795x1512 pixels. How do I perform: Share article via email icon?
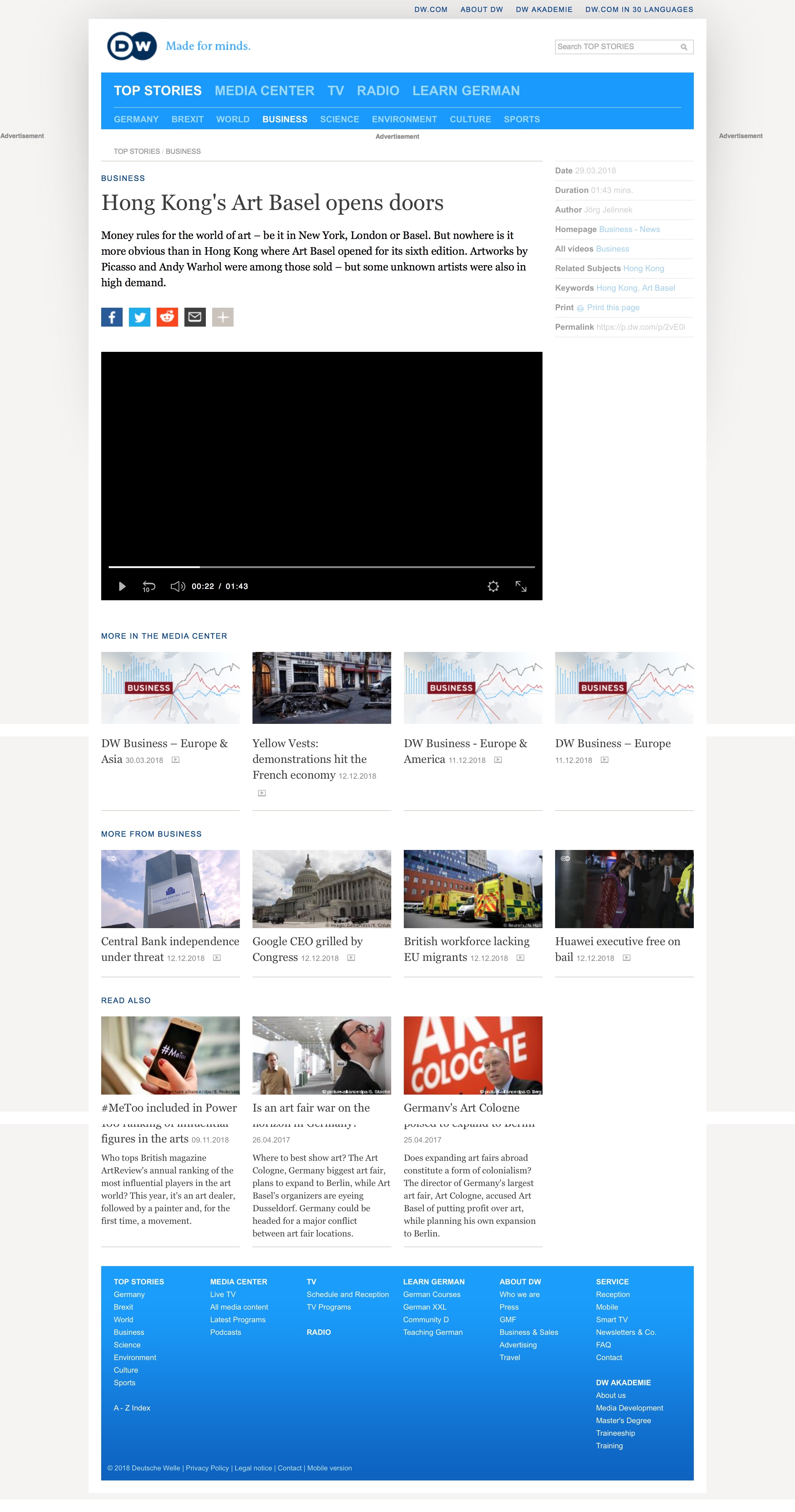(195, 317)
